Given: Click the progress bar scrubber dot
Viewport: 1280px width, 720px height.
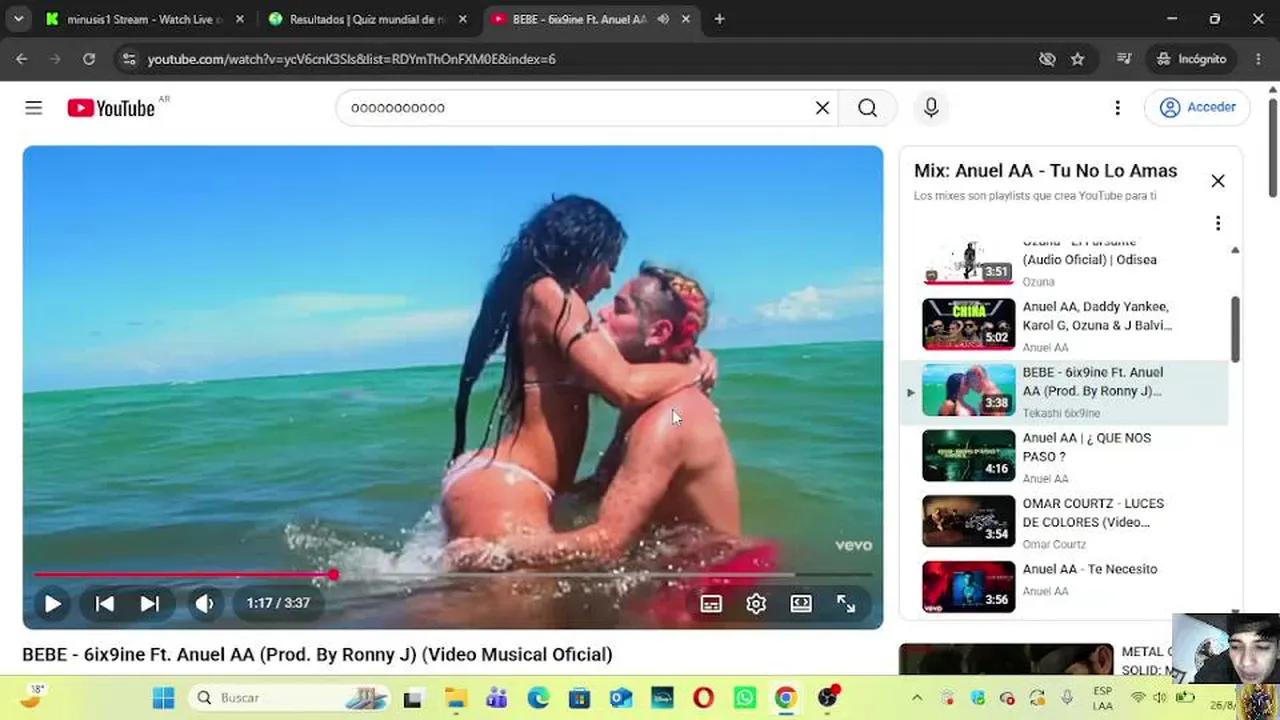Looking at the screenshot, I should tap(333, 574).
